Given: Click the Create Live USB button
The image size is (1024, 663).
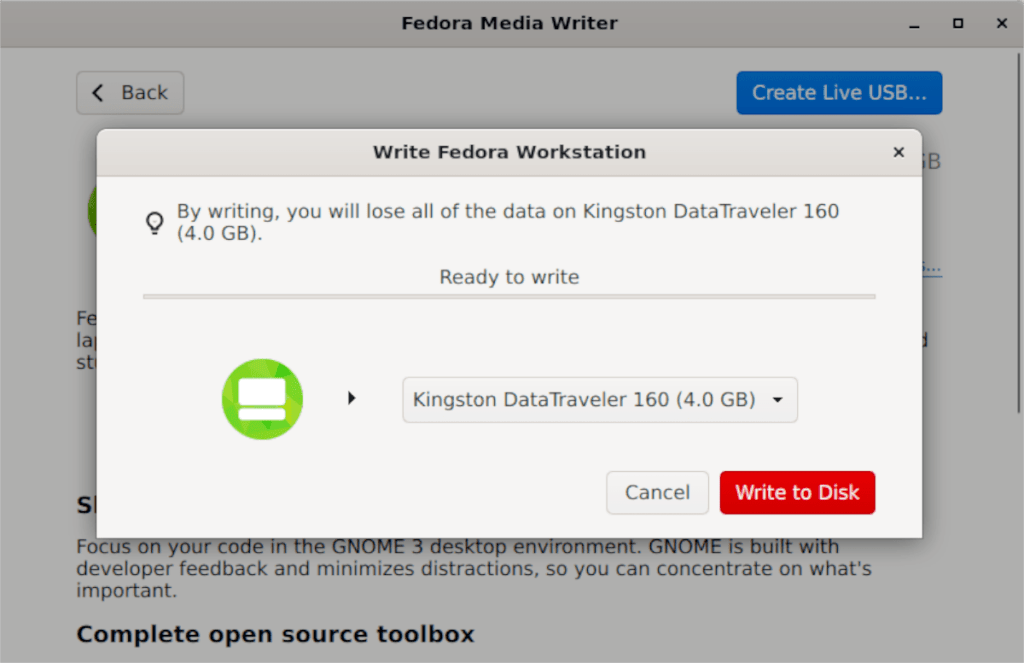Looking at the screenshot, I should coord(839,92).
